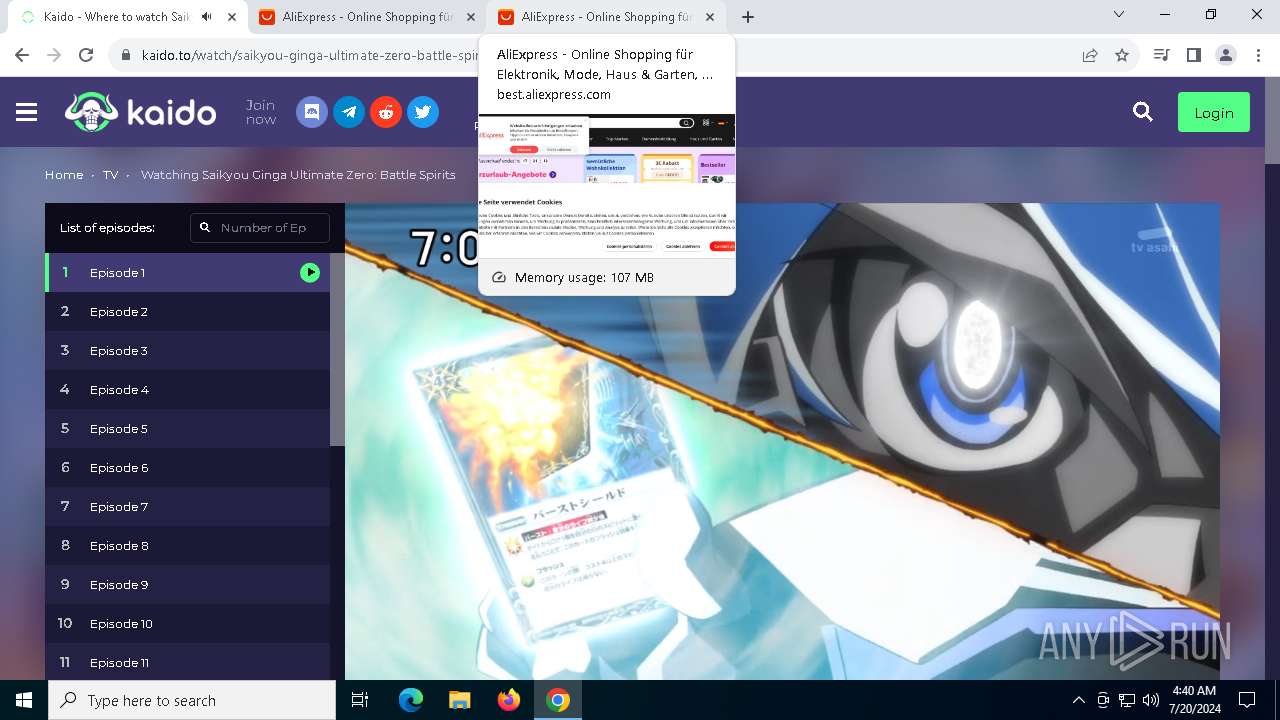Show hidden system tray icons
The height and width of the screenshot is (720, 1280).
click(x=1078, y=700)
